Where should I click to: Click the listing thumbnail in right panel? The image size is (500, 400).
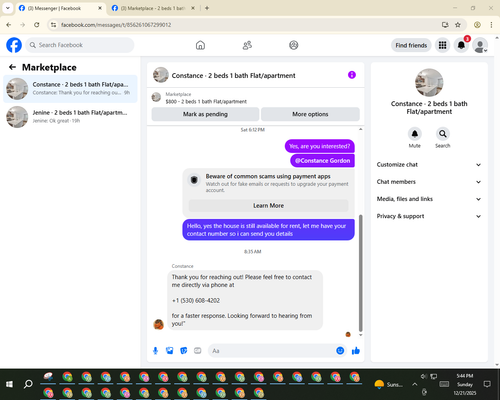click(x=429, y=83)
